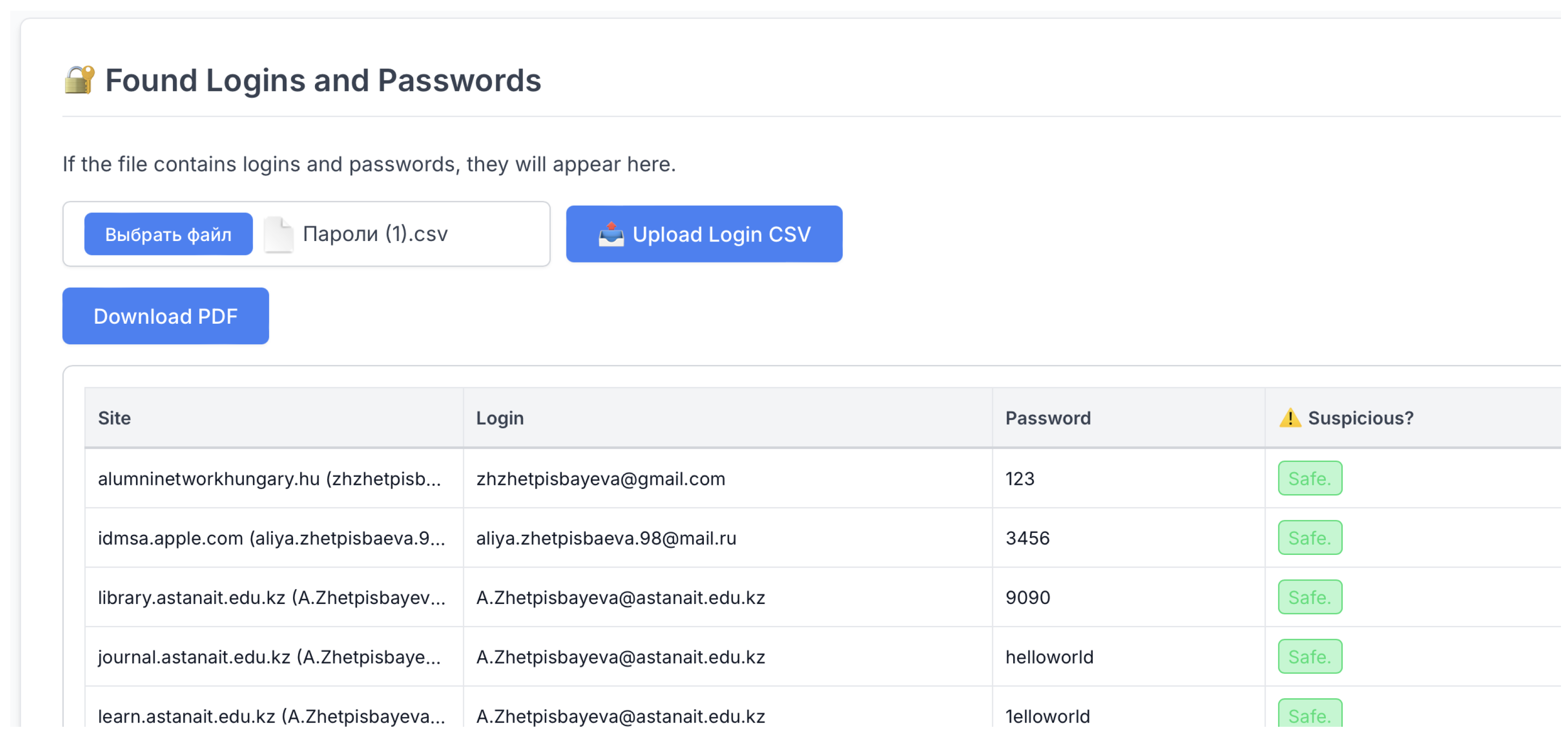Click Download PDF to export the report
The image size is (1568, 738).
[x=165, y=316]
